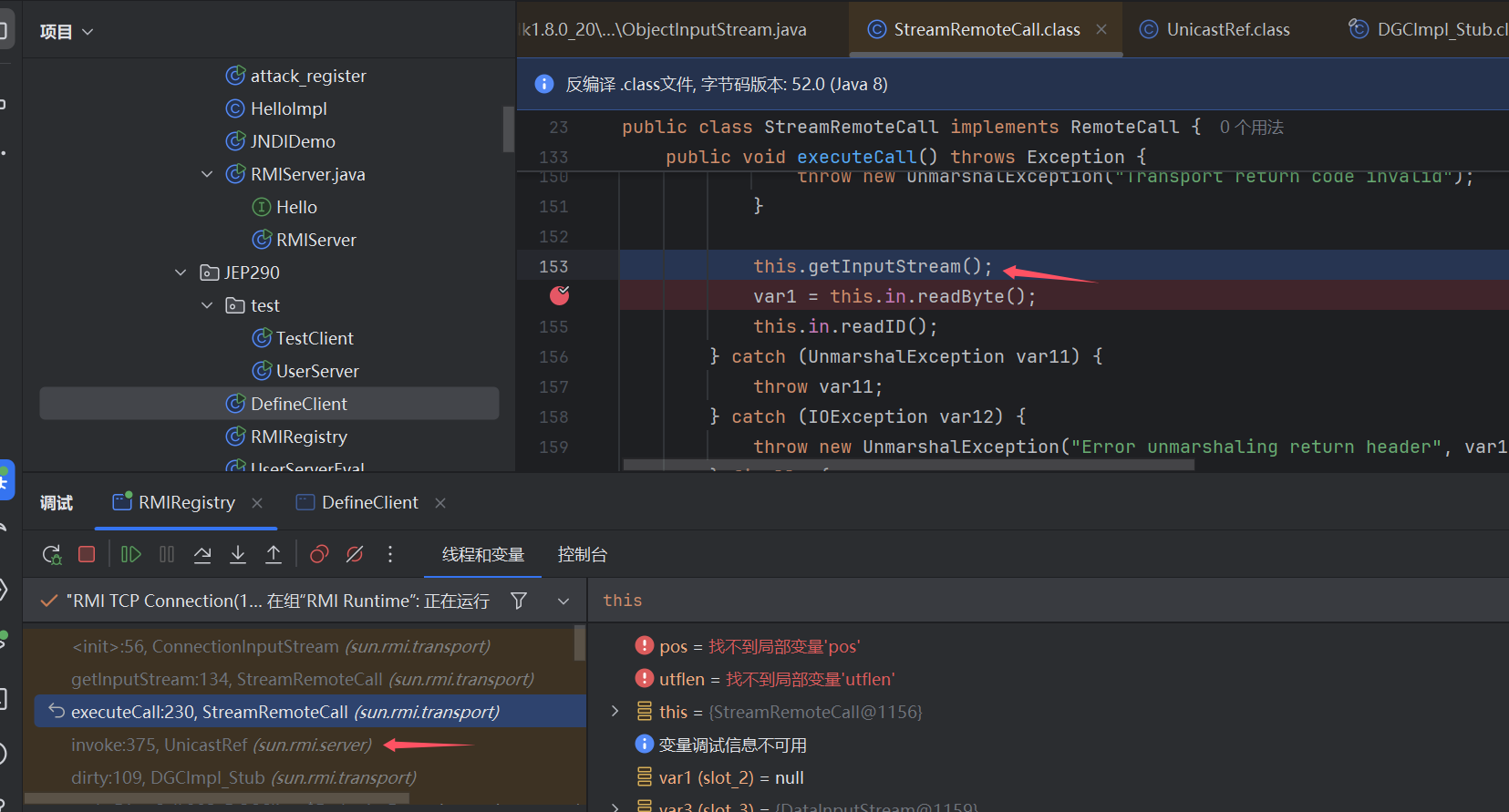Select DefineClient in project tree
The height and width of the screenshot is (812, 1509).
(x=269, y=404)
